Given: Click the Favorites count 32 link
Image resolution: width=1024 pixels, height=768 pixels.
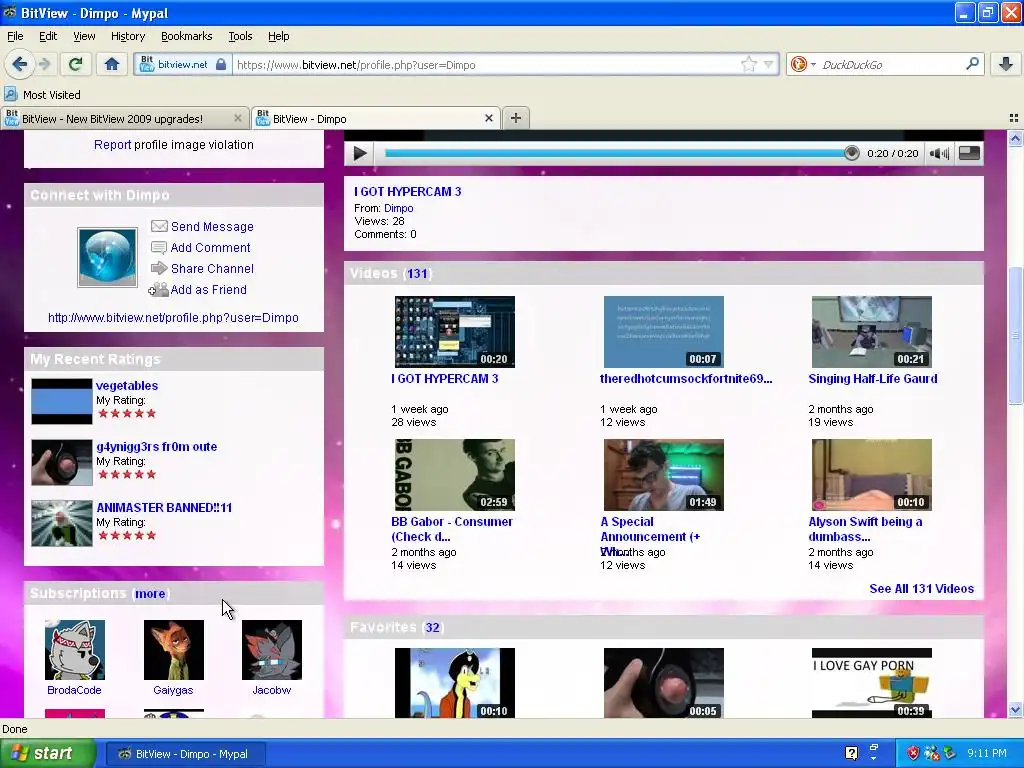Looking at the screenshot, I should pos(432,627).
